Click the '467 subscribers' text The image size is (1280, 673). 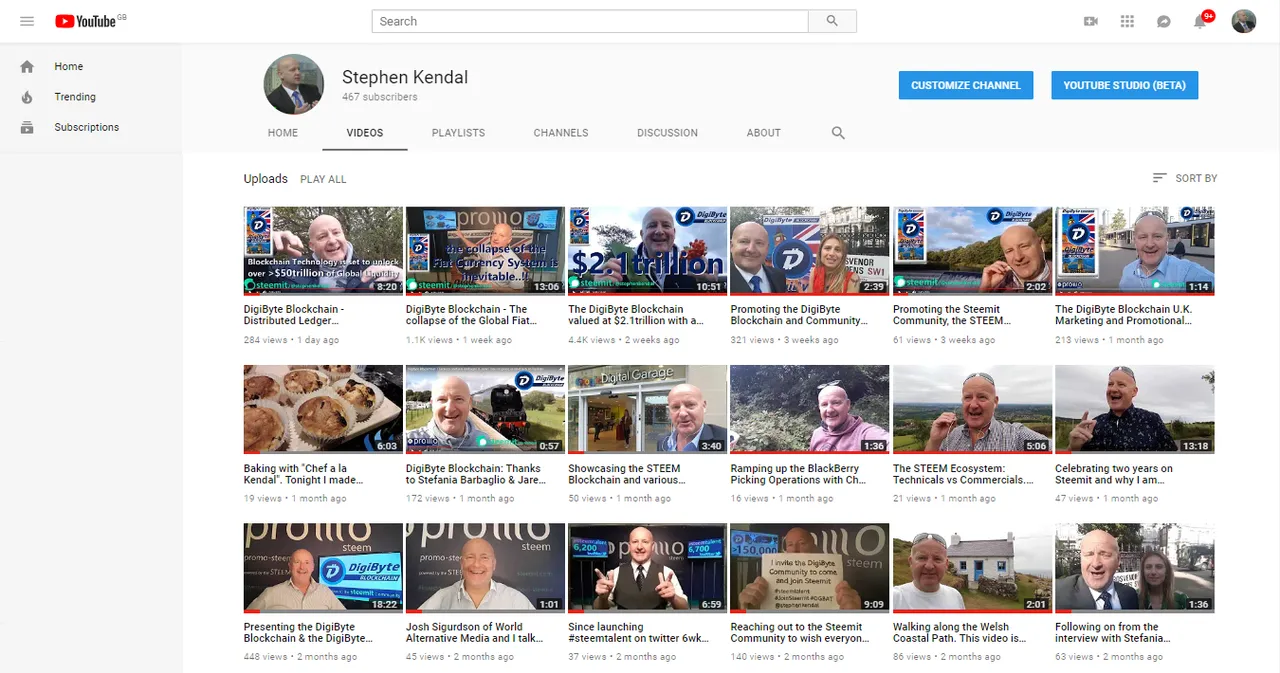click(x=380, y=97)
